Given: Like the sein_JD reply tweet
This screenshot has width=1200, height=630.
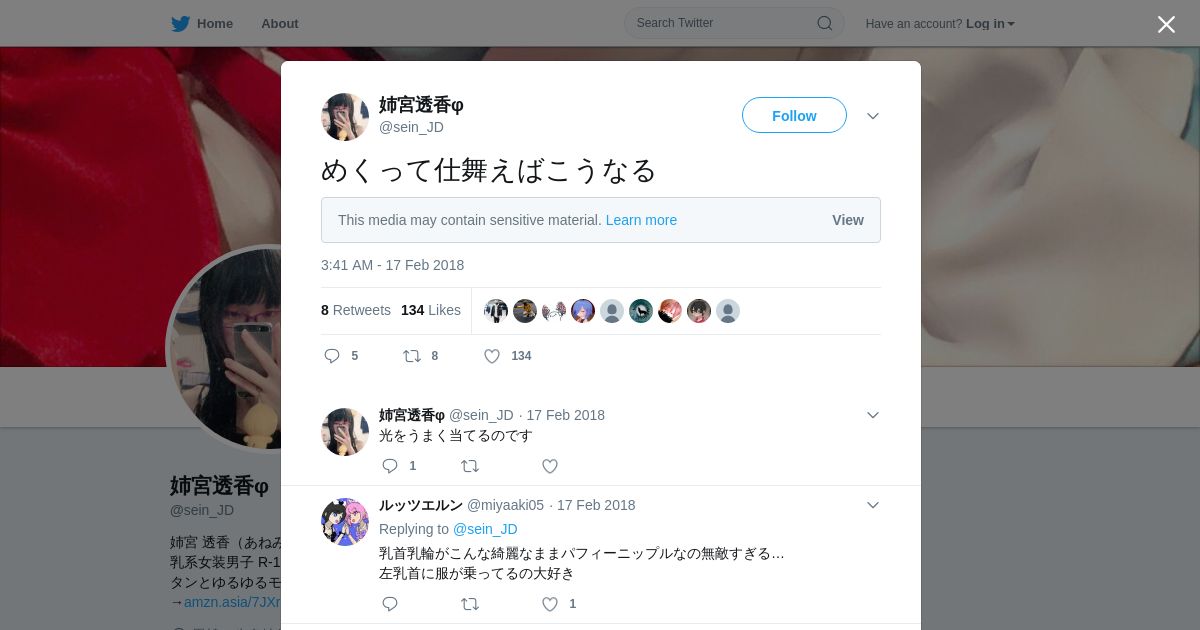Looking at the screenshot, I should pos(550,466).
